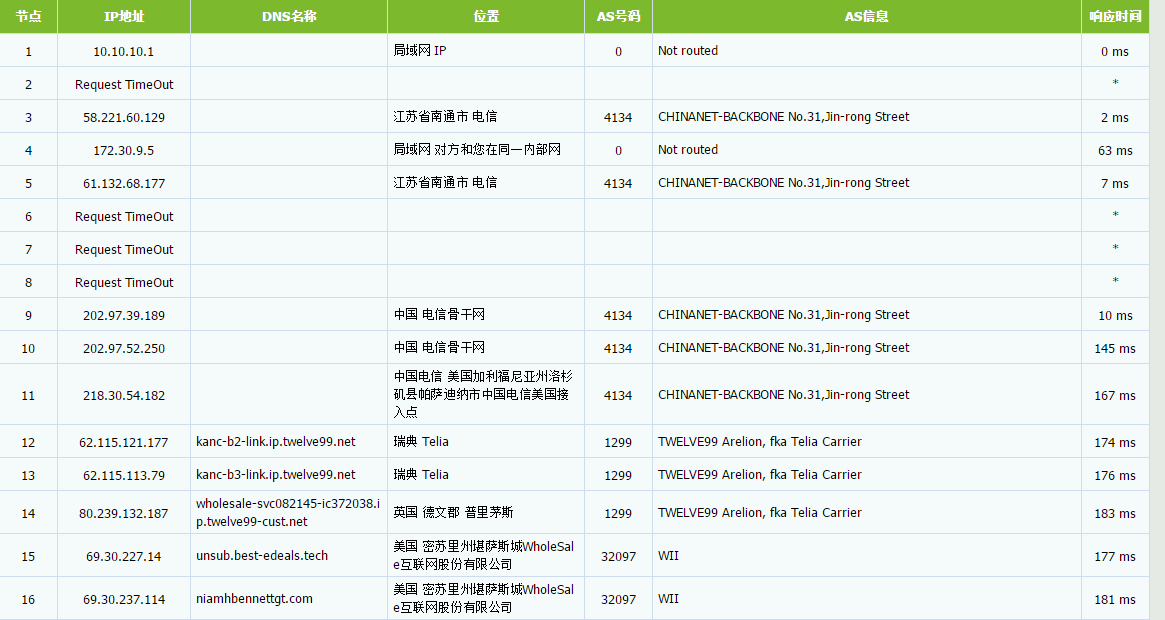The image size is (1165, 620).
Task: Click DNS name unsub.best-edeals.tech
Action: click(x=262, y=555)
